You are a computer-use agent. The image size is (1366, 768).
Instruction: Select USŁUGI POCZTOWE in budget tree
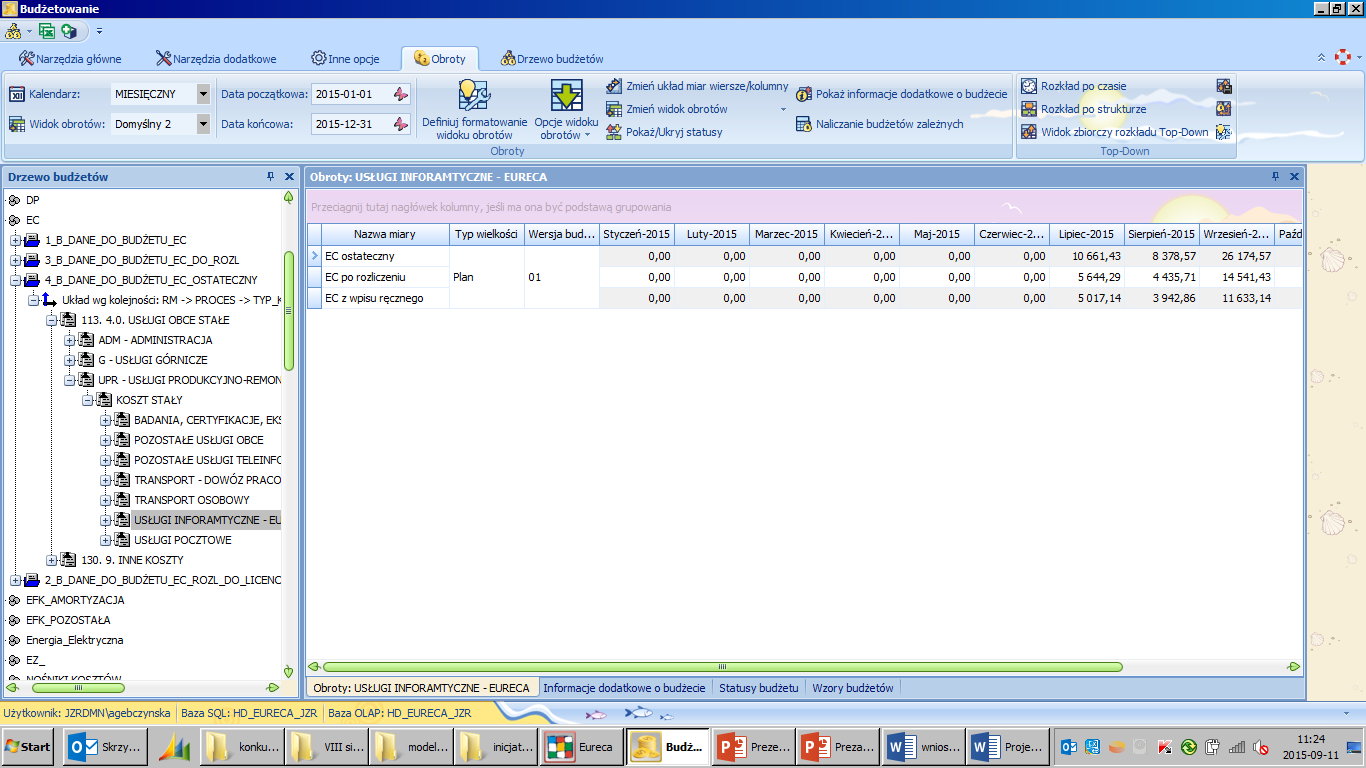coord(182,540)
